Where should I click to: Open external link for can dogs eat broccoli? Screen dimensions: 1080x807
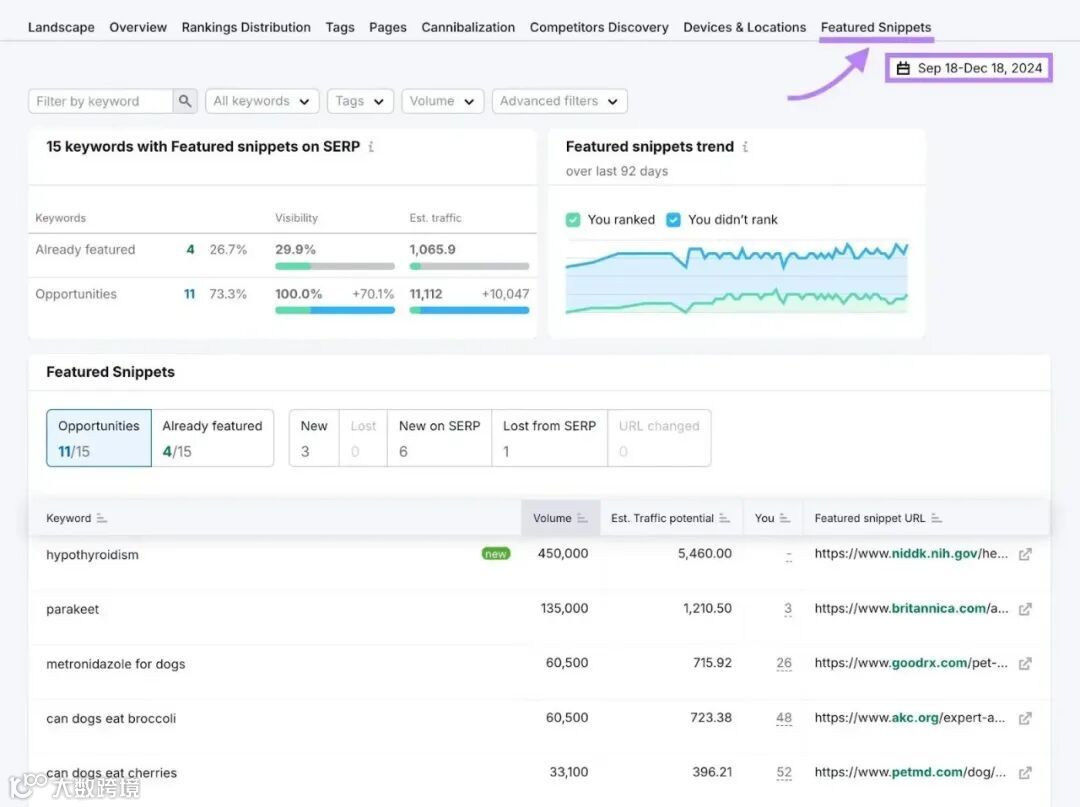tap(1025, 718)
